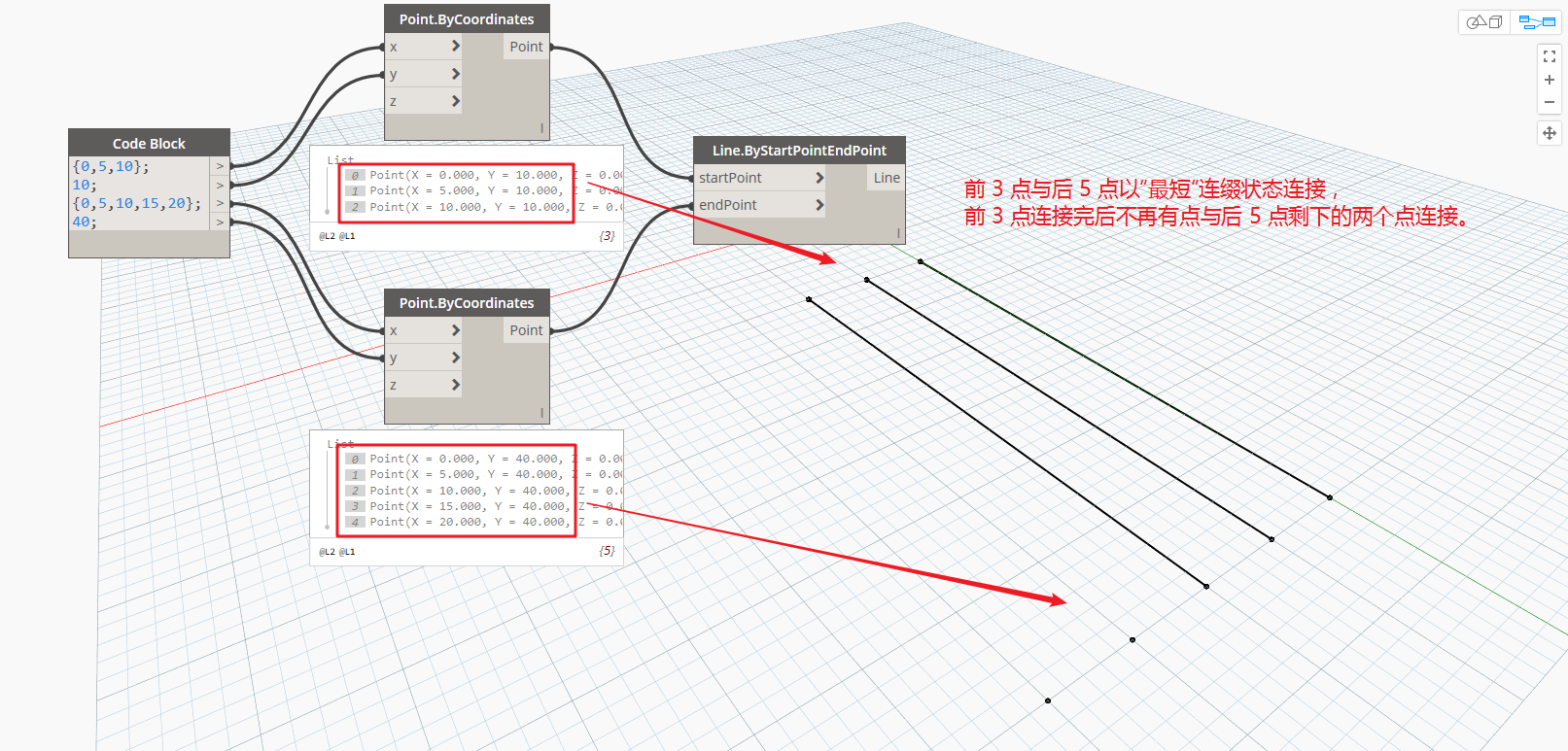Open x port chevron on top Point.ByCoordinates
The image size is (1568, 751).
pyautogui.click(x=455, y=46)
